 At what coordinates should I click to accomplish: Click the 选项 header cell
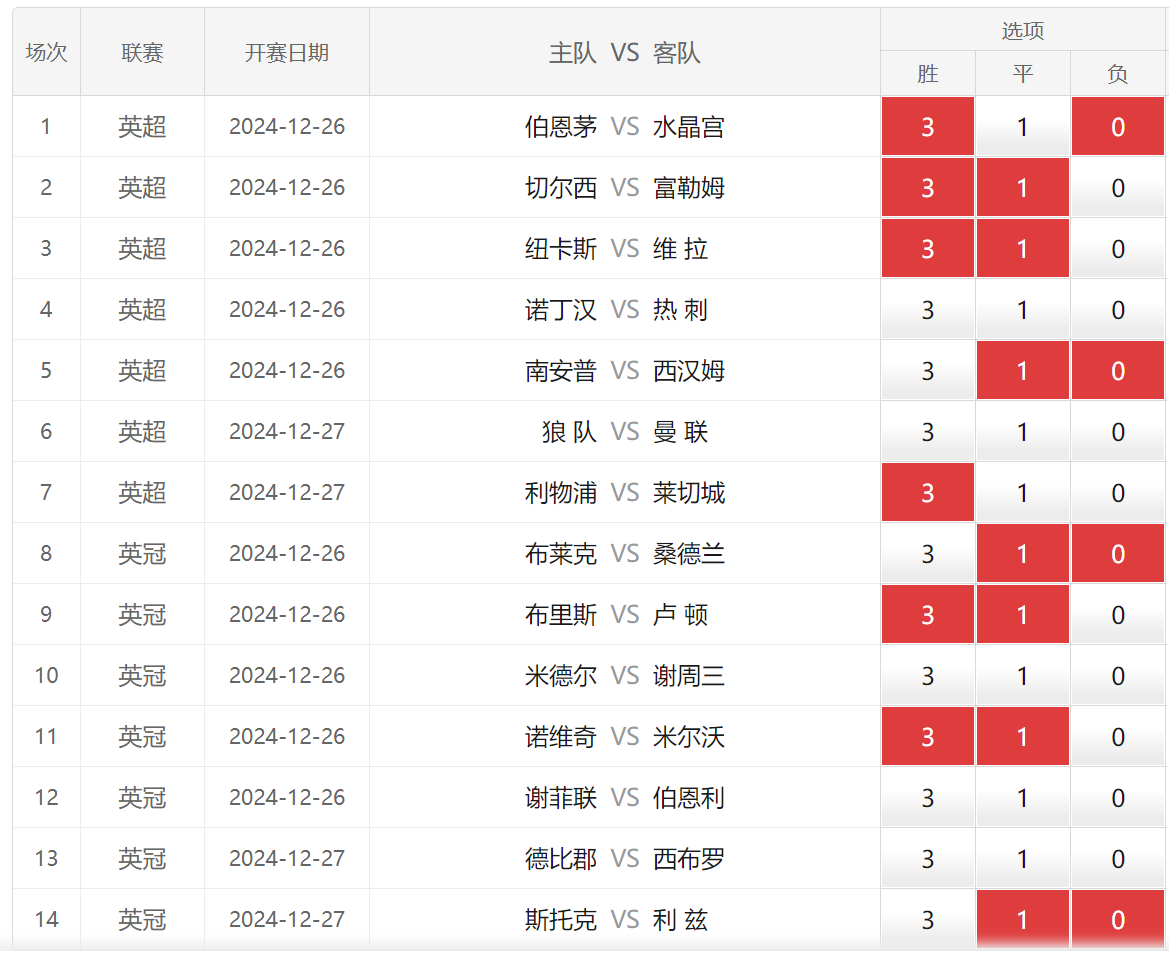1023,30
